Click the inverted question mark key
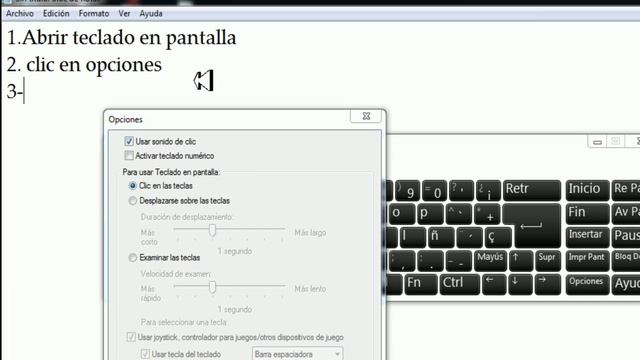The width and height of the screenshot is (640, 360). coord(488,190)
